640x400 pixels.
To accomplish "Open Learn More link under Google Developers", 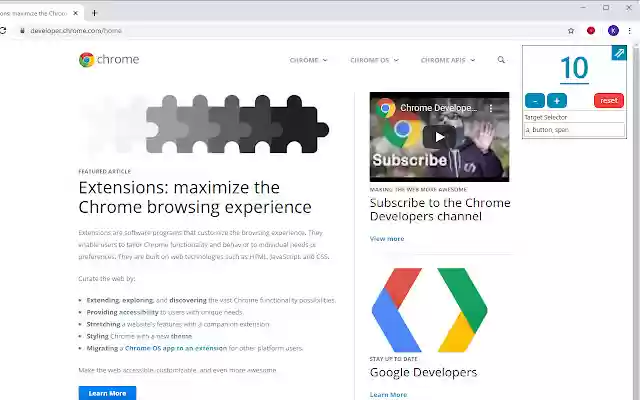I will 388,395.
